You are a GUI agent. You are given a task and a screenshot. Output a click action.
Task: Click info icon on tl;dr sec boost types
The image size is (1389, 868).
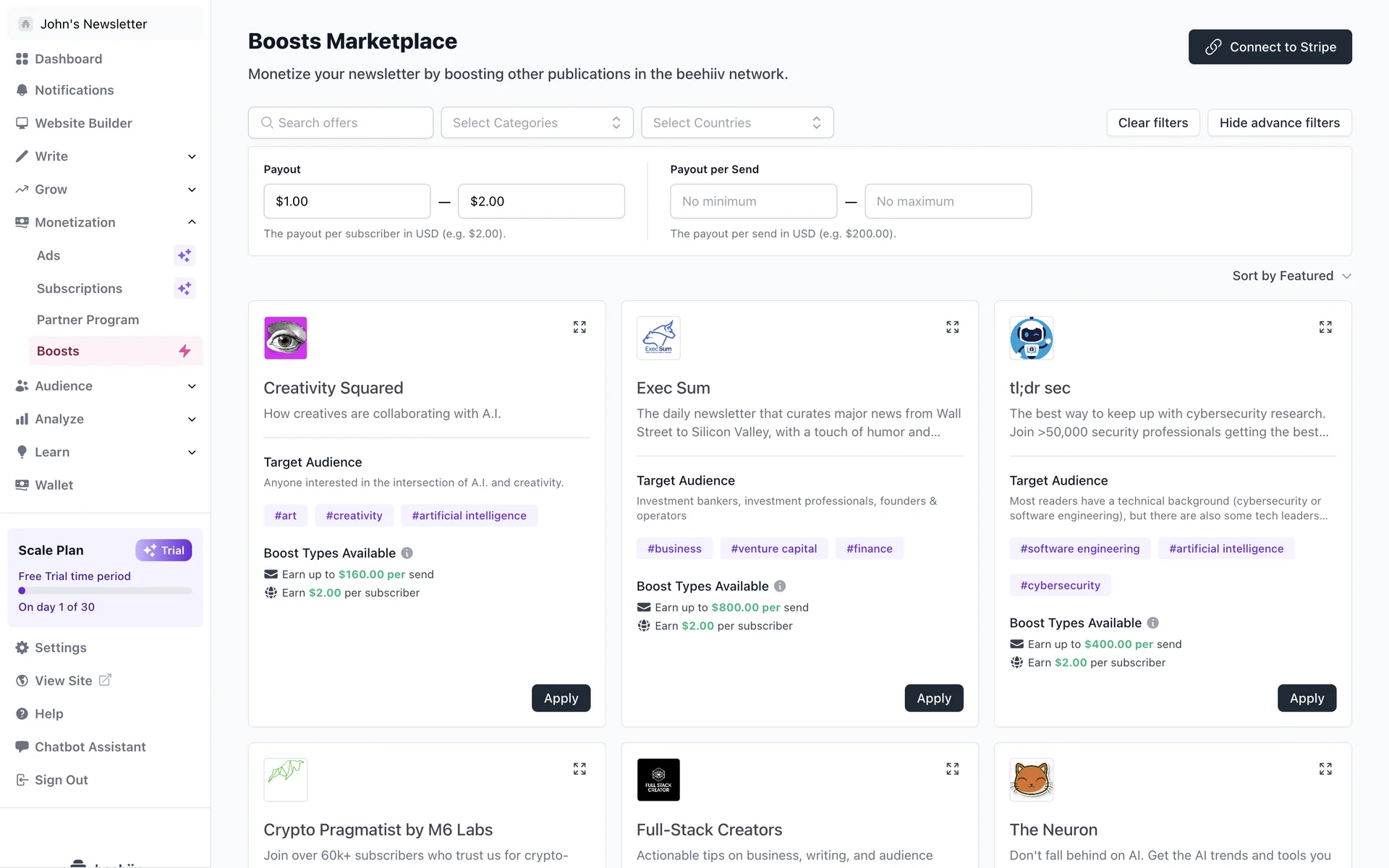coord(1153,623)
